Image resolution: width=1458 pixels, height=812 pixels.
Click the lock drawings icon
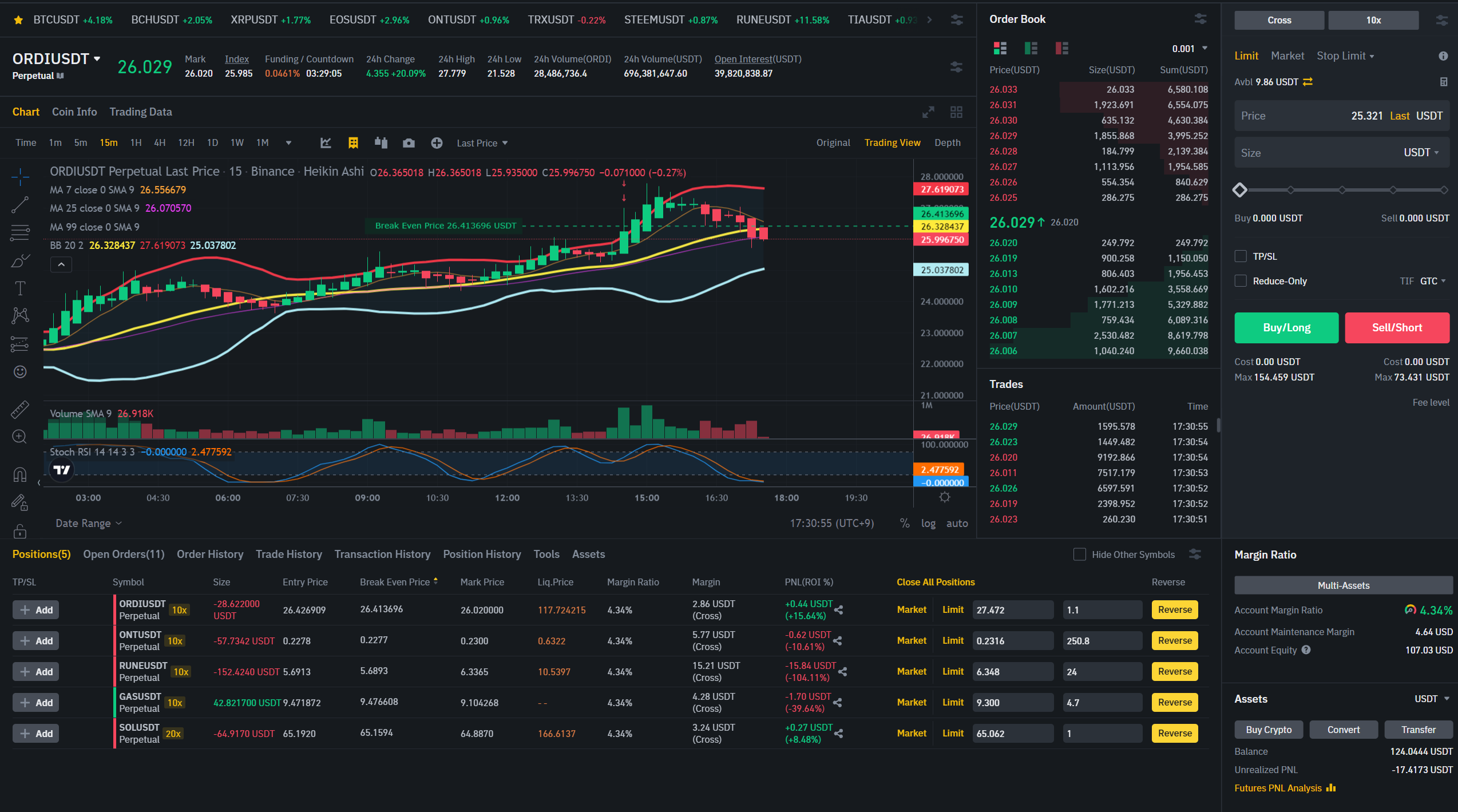coord(20,531)
